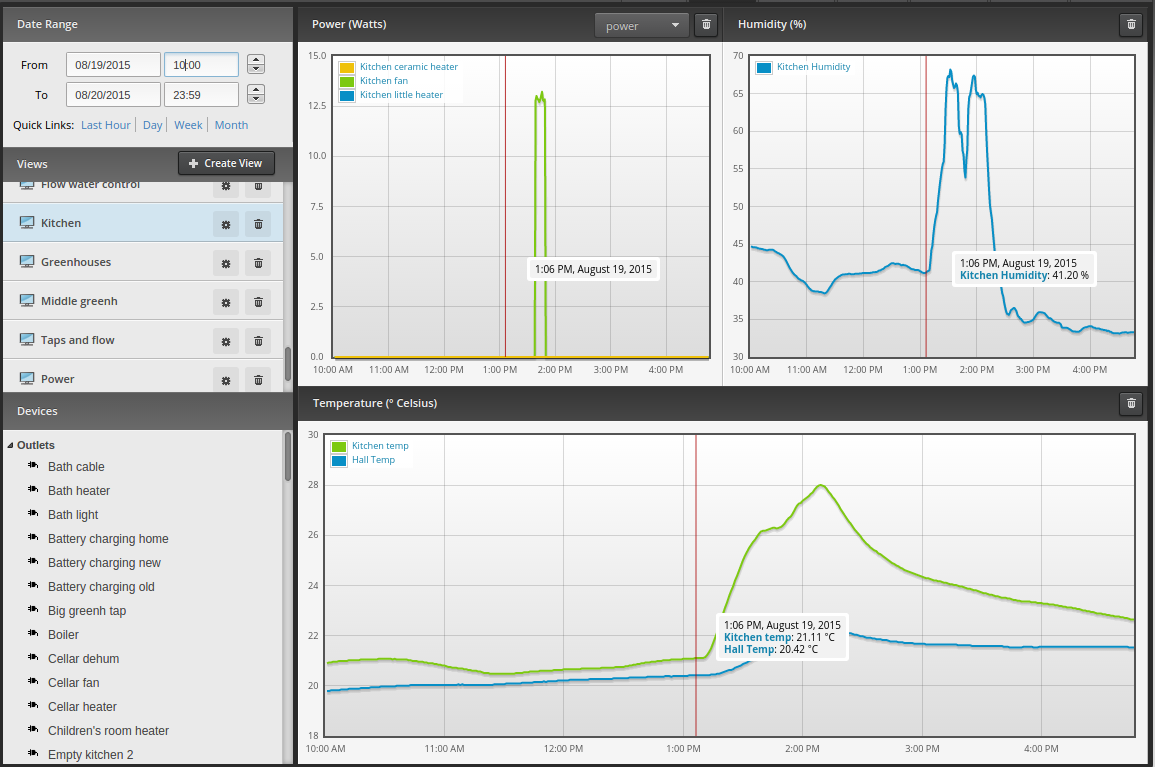Select the Power view
Screen dimensions: 1155x767
click(x=143, y=377)
